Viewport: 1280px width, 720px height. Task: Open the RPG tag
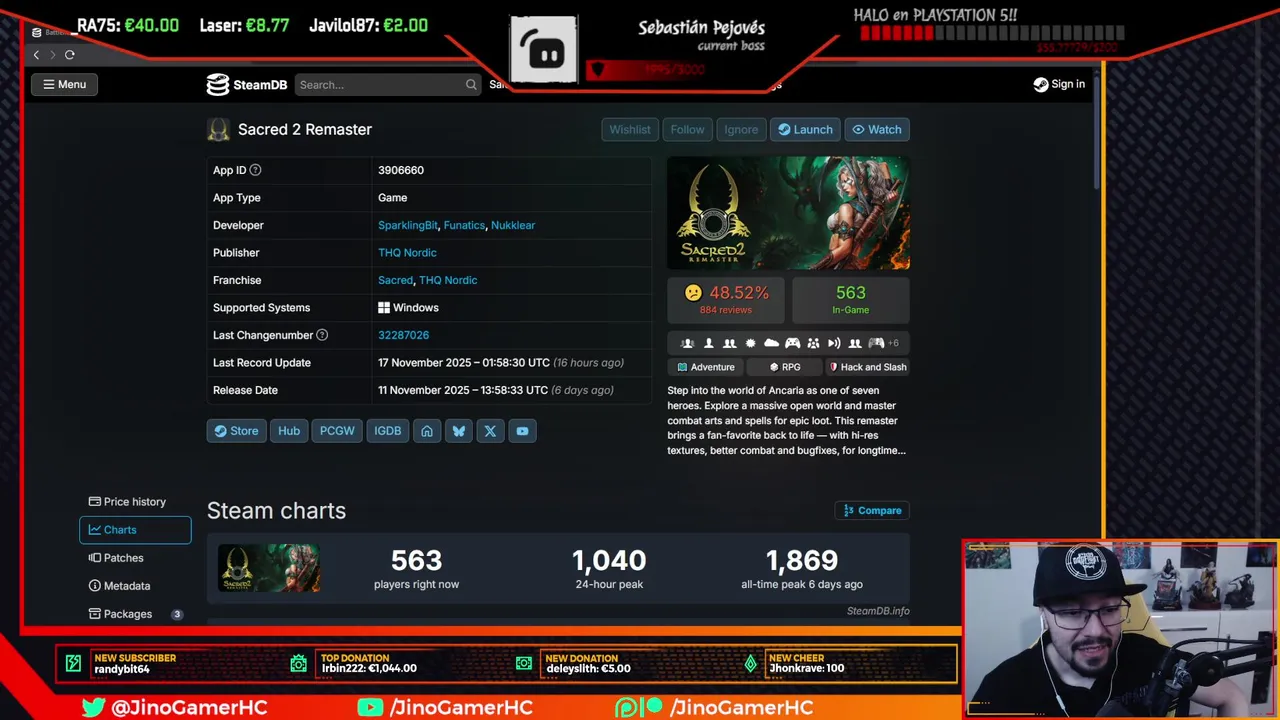pos(784,367)
